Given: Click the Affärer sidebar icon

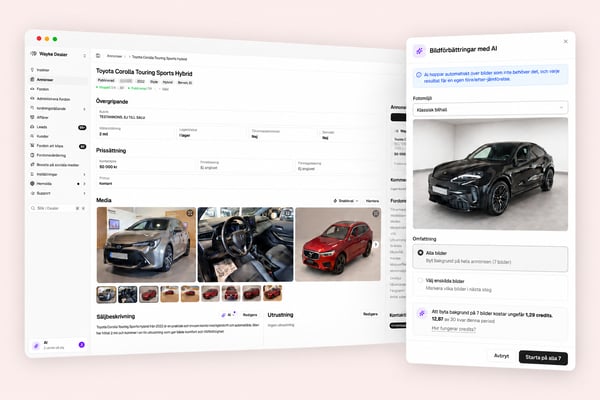Looking at the screenshot, I should pos(32,118).
